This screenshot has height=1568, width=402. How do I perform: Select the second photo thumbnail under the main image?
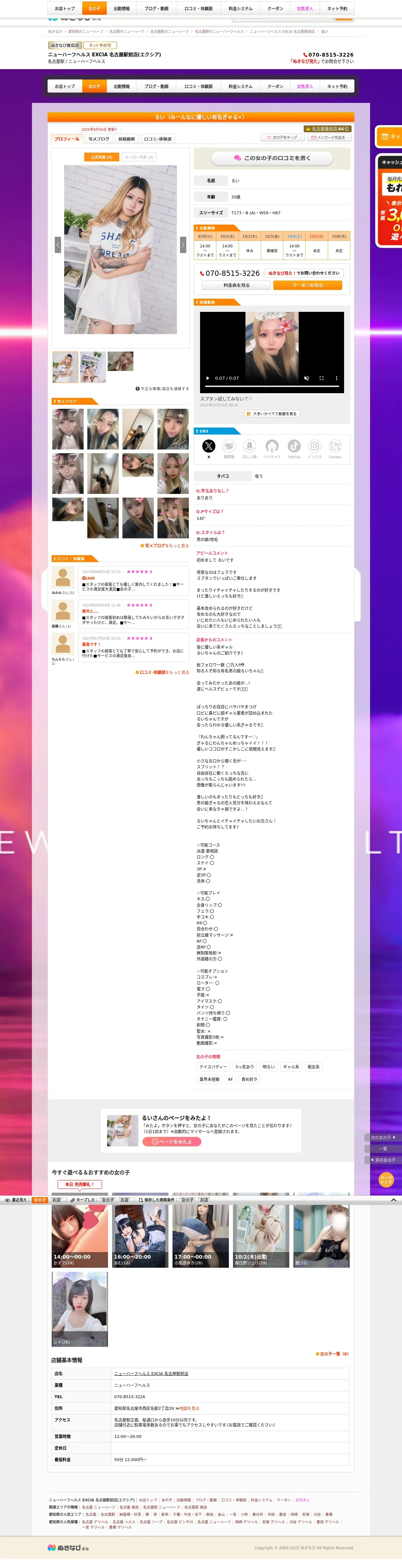(x=93, y=367)
